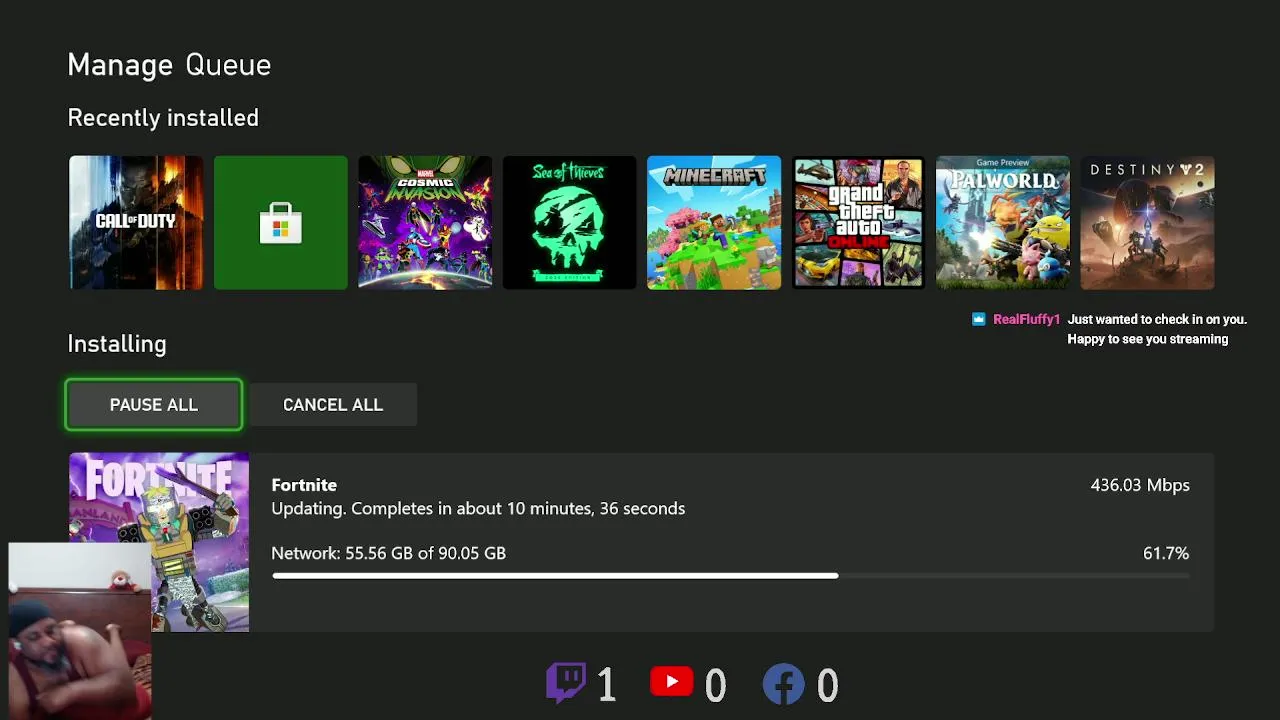The width and height of the screenshot is (1280, 720).
Task: Click the 'Updating. Completes in about' status text
Action: tap(478, 509)
